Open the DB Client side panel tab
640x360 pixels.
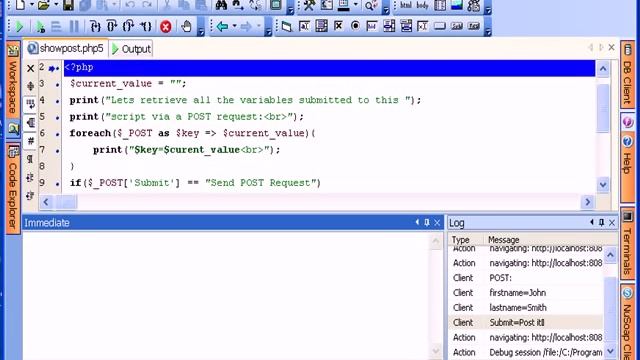coord(627,74)
